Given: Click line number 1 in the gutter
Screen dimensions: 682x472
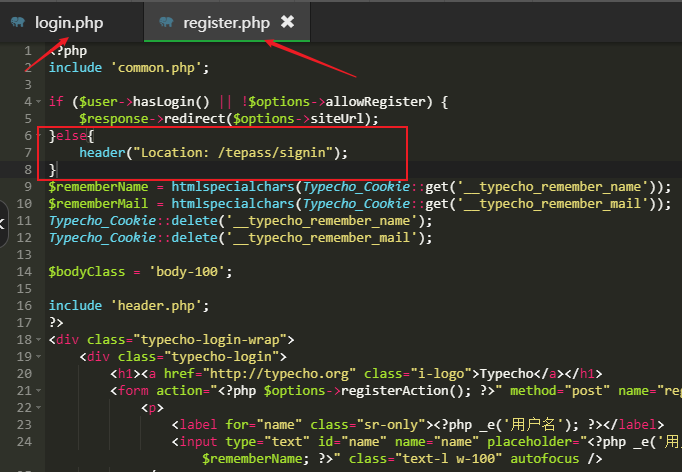Looking at the screenshot, I should [x=28, y=51].
